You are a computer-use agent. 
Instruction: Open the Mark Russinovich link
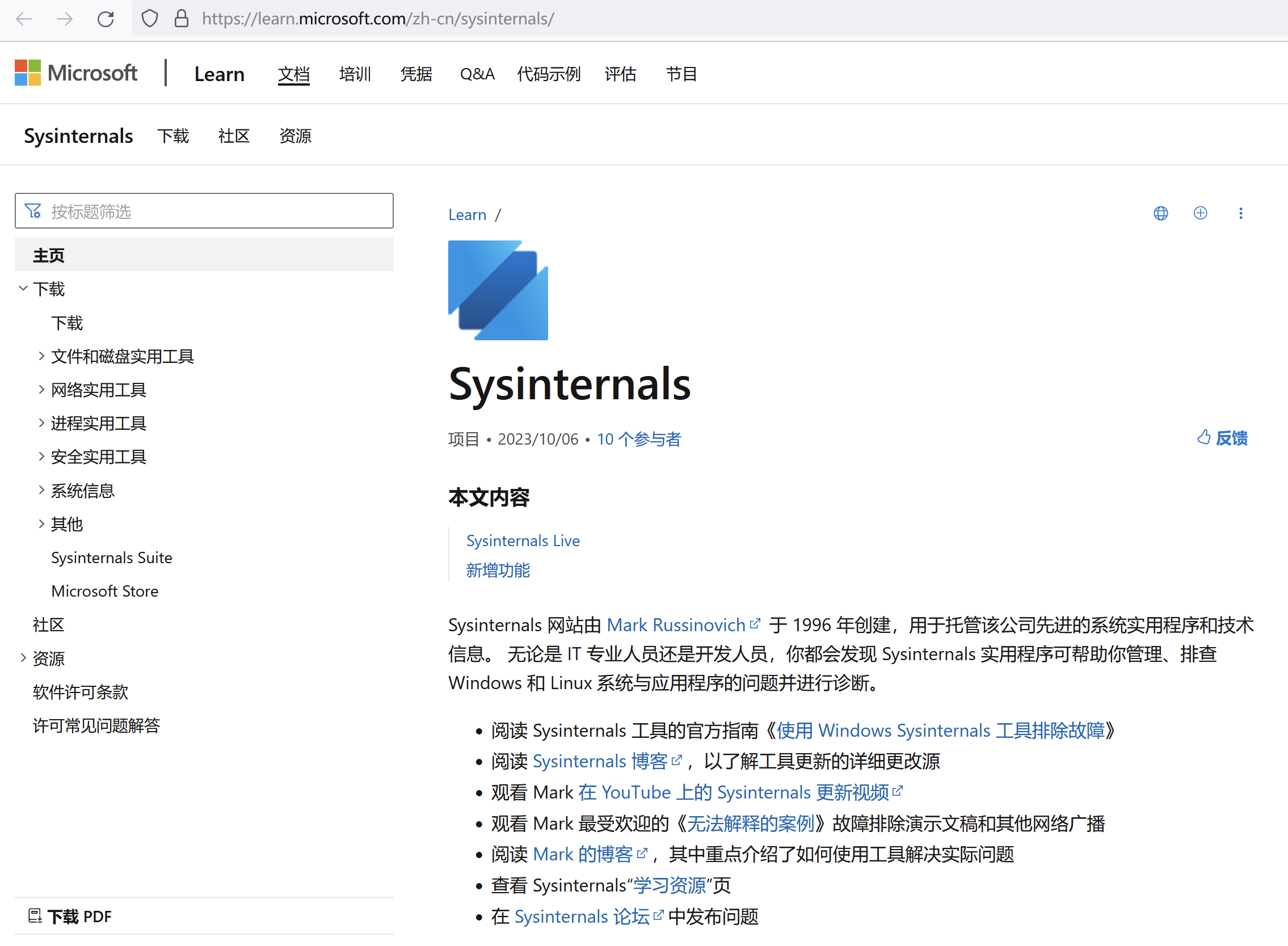point(676,625)
